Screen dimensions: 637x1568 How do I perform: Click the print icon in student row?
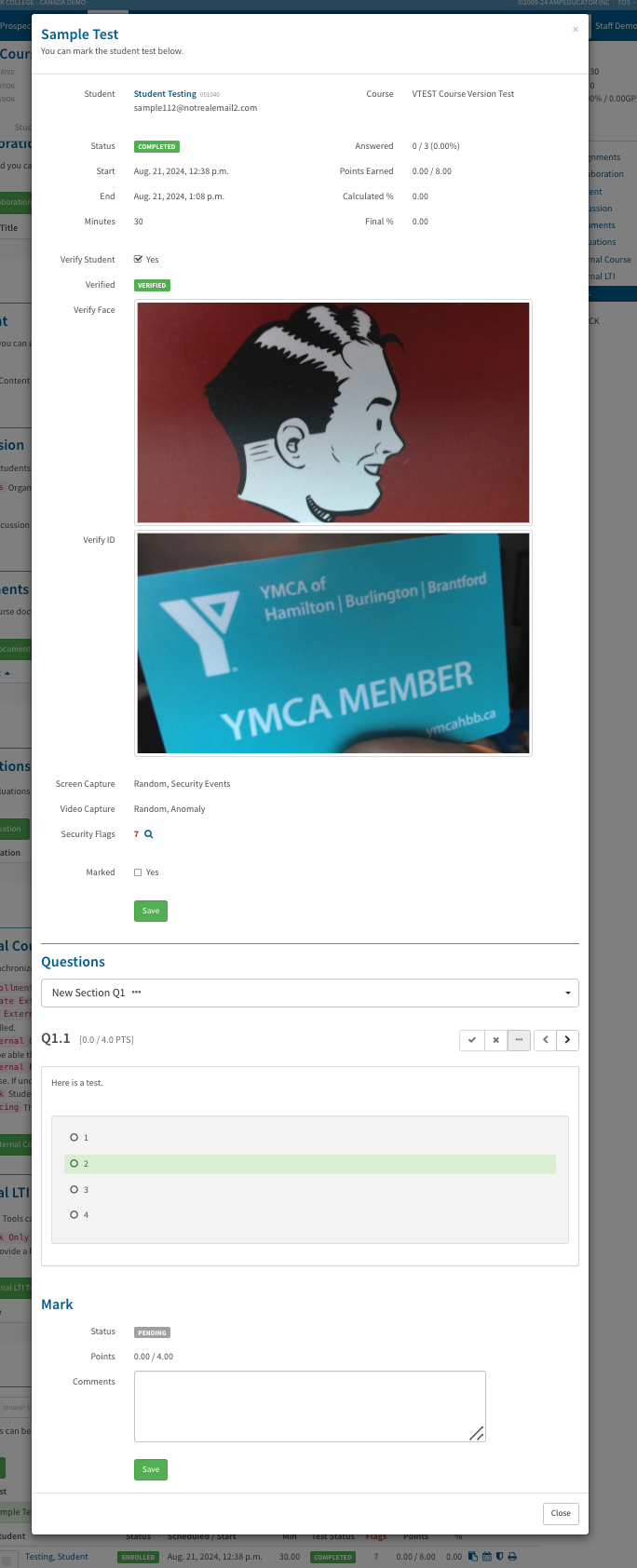[x=512, y=1556]
